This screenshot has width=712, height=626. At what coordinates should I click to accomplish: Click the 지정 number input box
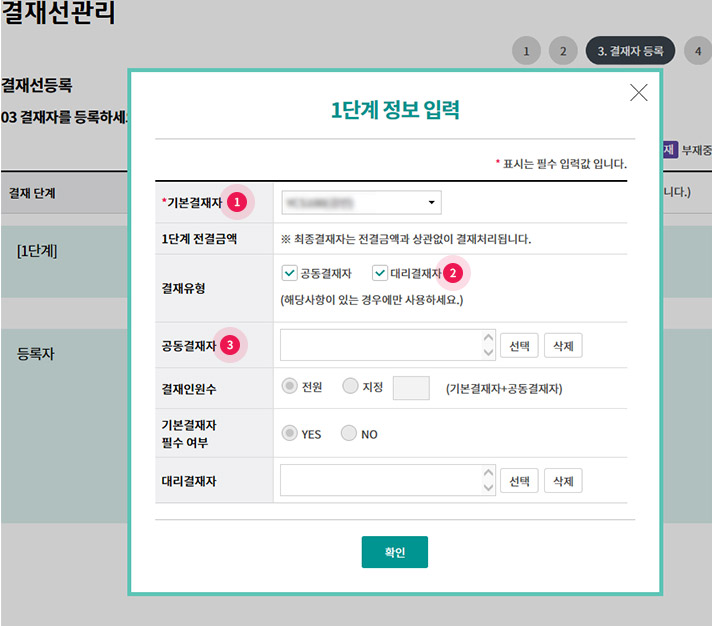point(411,388)
